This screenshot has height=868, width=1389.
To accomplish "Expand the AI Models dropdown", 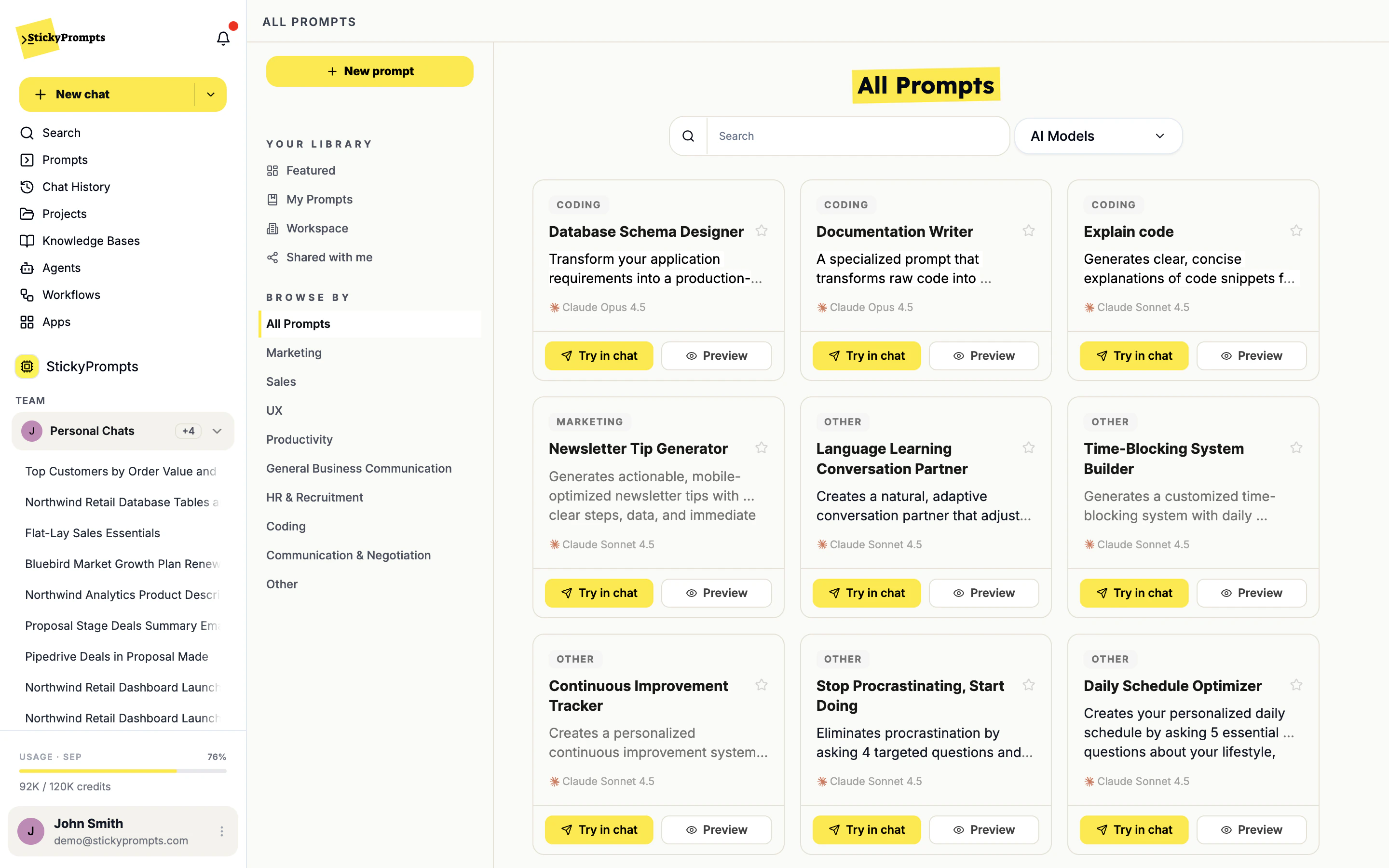I will tap(1098, 136).
